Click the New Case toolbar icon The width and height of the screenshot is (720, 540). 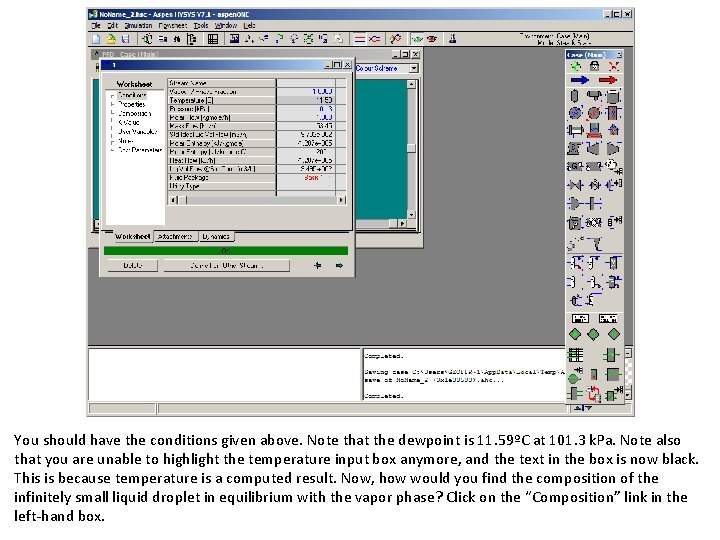tap(96, 39)
